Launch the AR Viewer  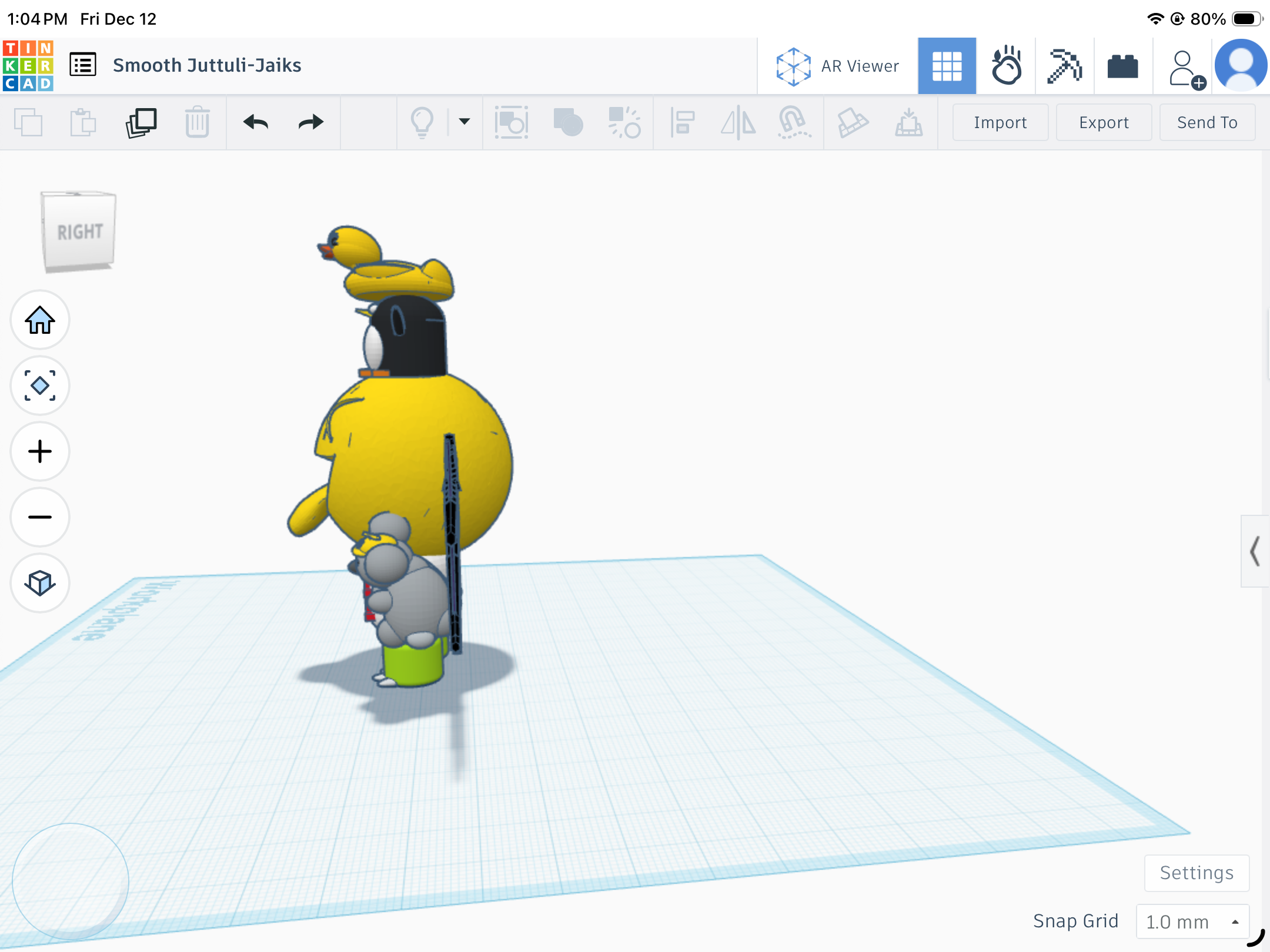837,66
